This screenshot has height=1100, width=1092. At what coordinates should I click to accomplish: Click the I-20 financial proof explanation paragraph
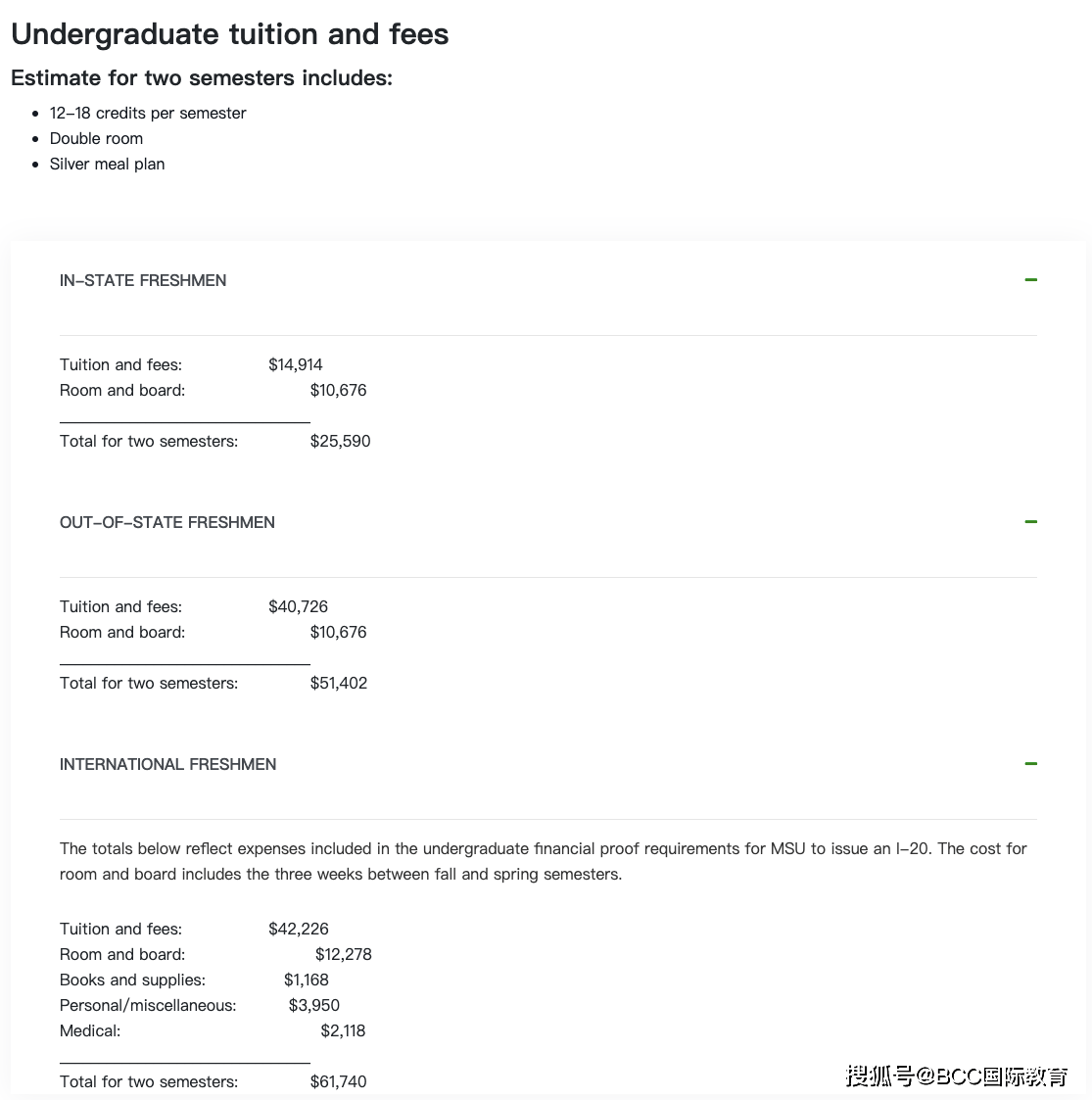(x=544, y=861)
